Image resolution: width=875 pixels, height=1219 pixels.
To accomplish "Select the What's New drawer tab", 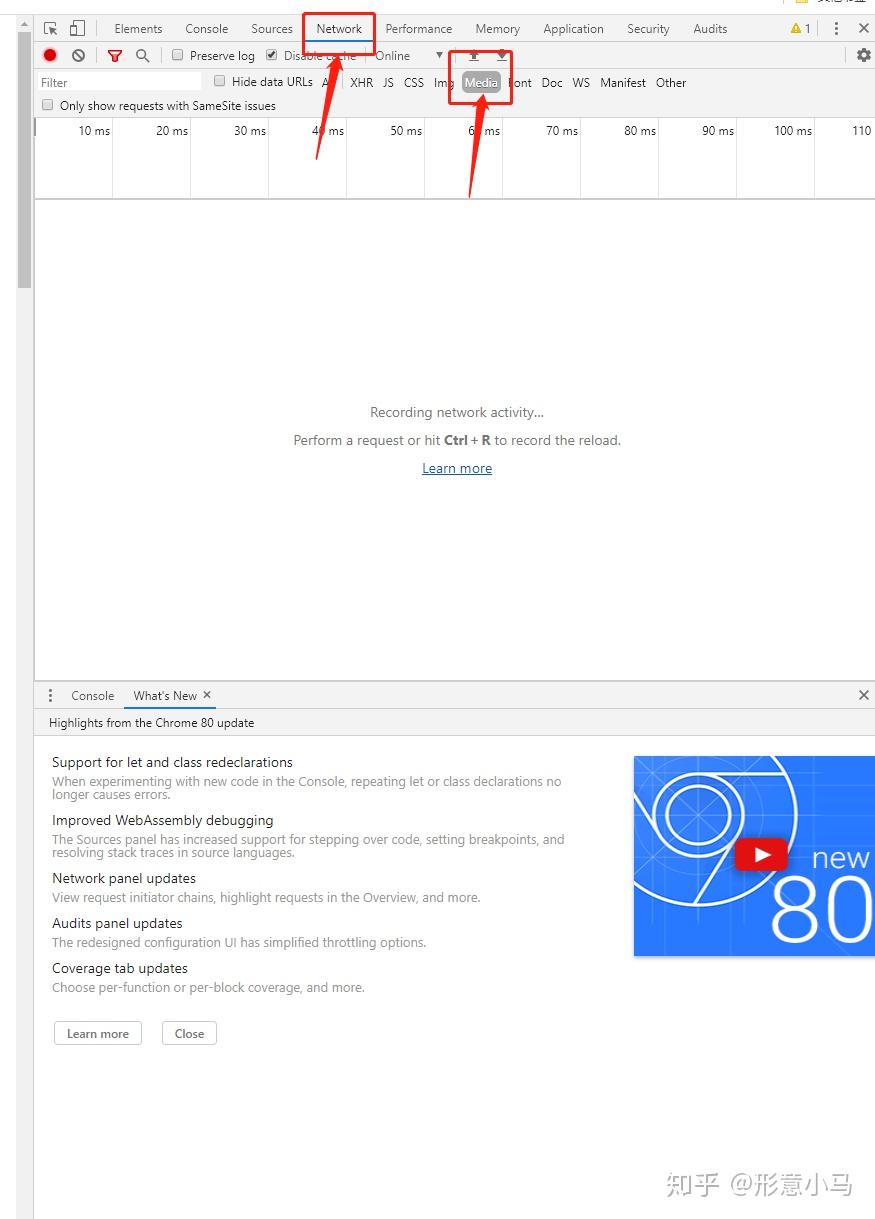I will click(165, 695).
